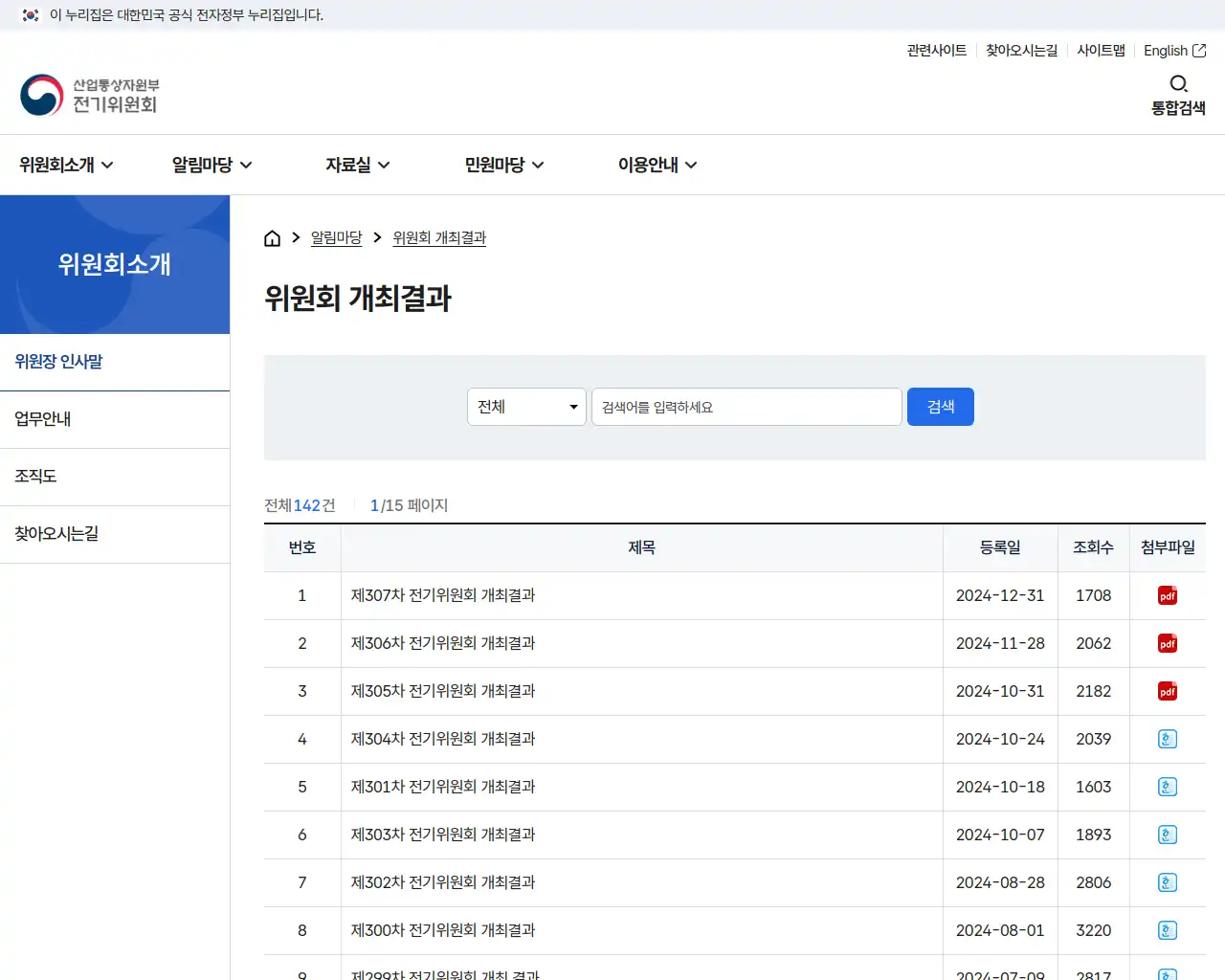Open 제302차 전기위원회 개최결과 post
Image resolution: width=1225 pixels, height=980 pixels.
(x=443, y=882)
